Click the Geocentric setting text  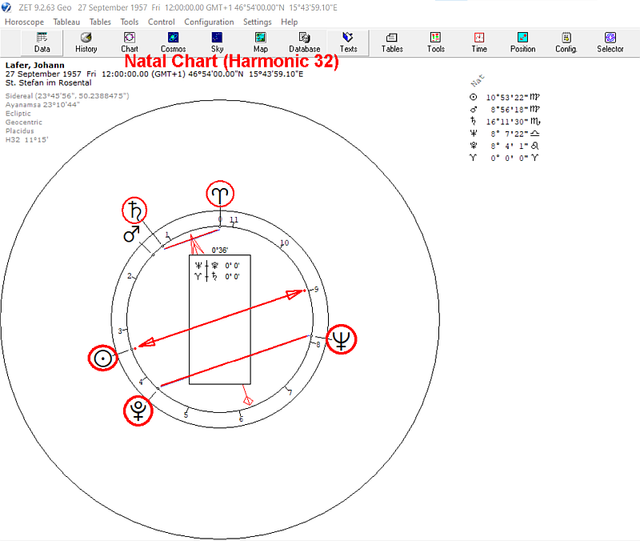tap(24, 122)
